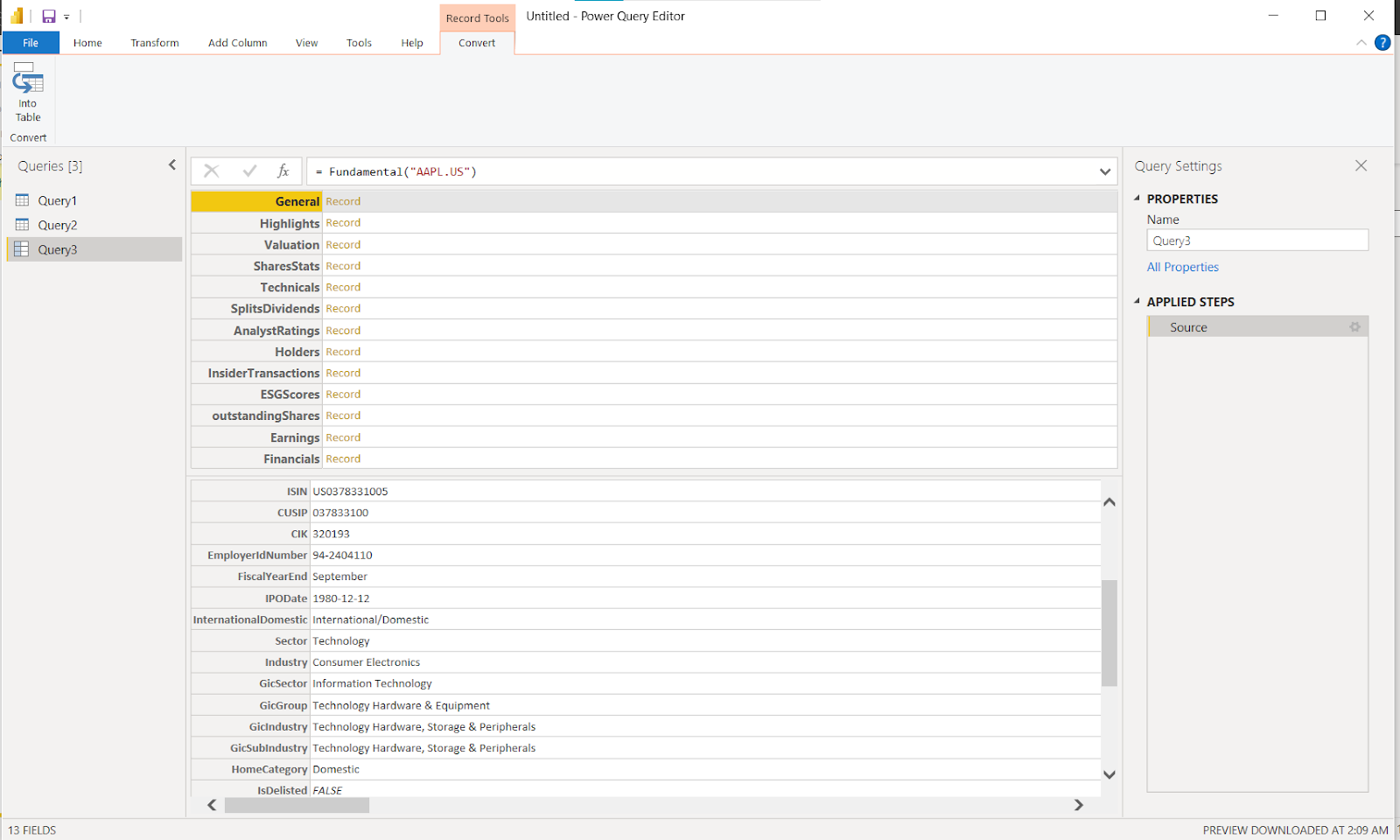1400x840 pixels.
Task: Collapse the ribbon with caret icon
Action: click(1361, 43)
